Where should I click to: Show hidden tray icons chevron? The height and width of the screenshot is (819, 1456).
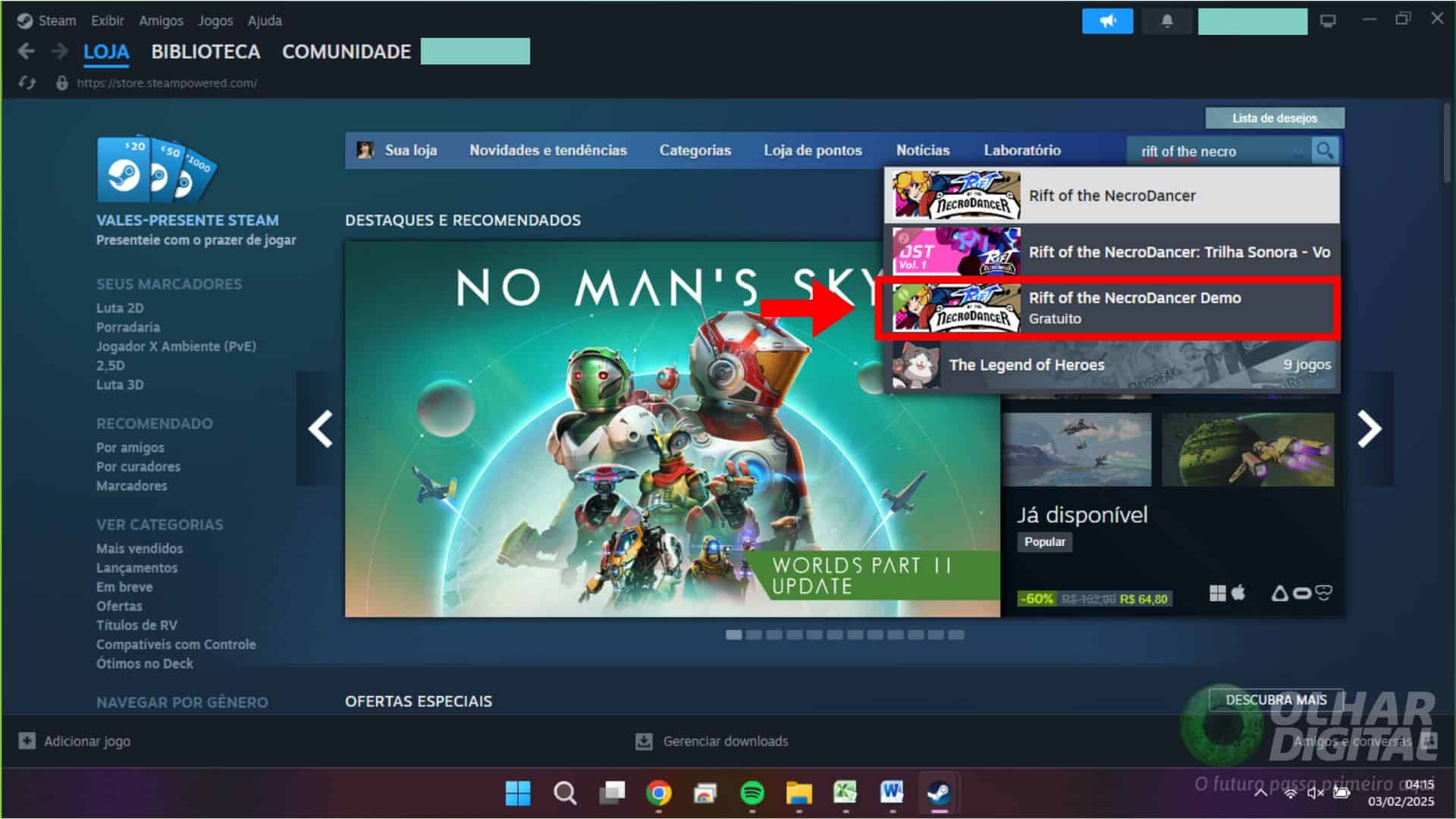click(1260, 793)
